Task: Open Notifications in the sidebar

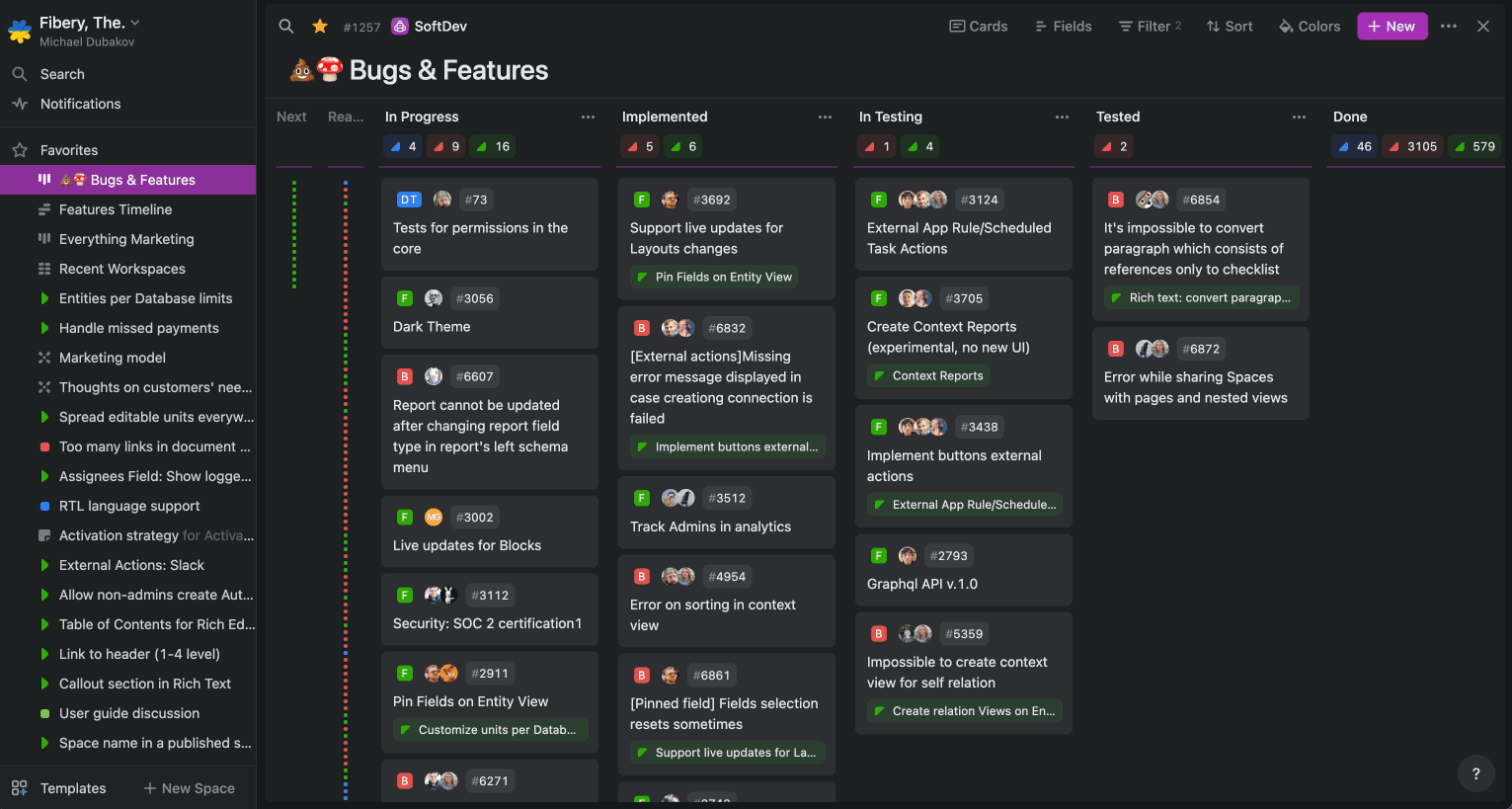Action: click(80, 104)
